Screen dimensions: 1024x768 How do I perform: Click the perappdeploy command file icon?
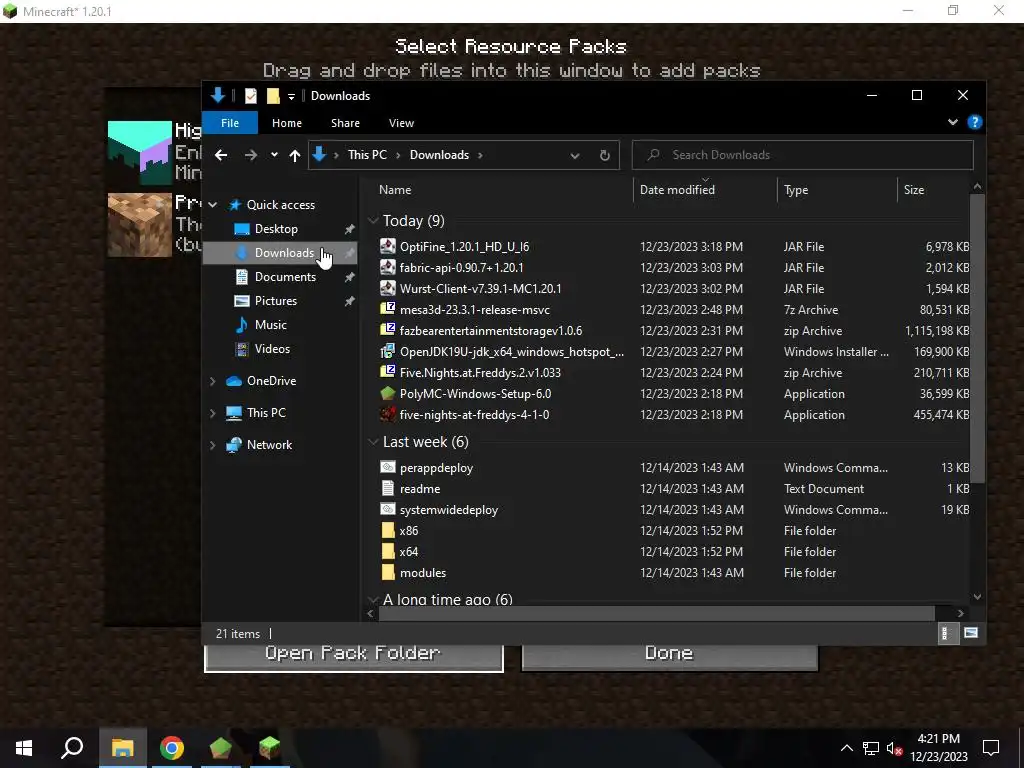pos(388,468)
